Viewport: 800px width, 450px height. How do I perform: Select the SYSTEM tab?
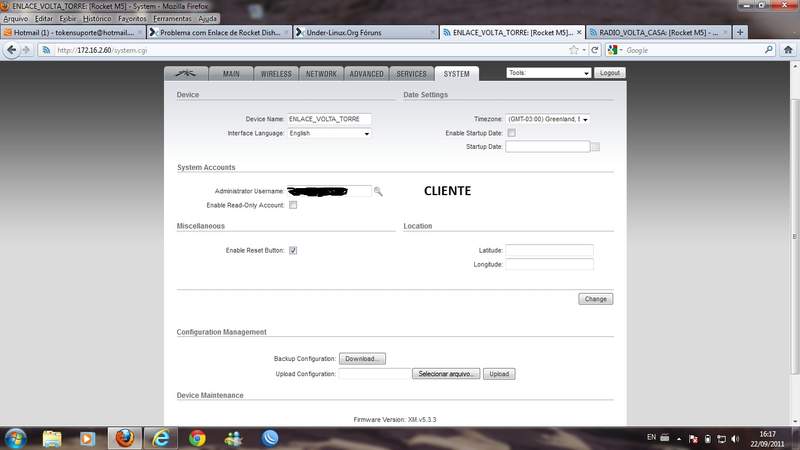coord(457,74)
